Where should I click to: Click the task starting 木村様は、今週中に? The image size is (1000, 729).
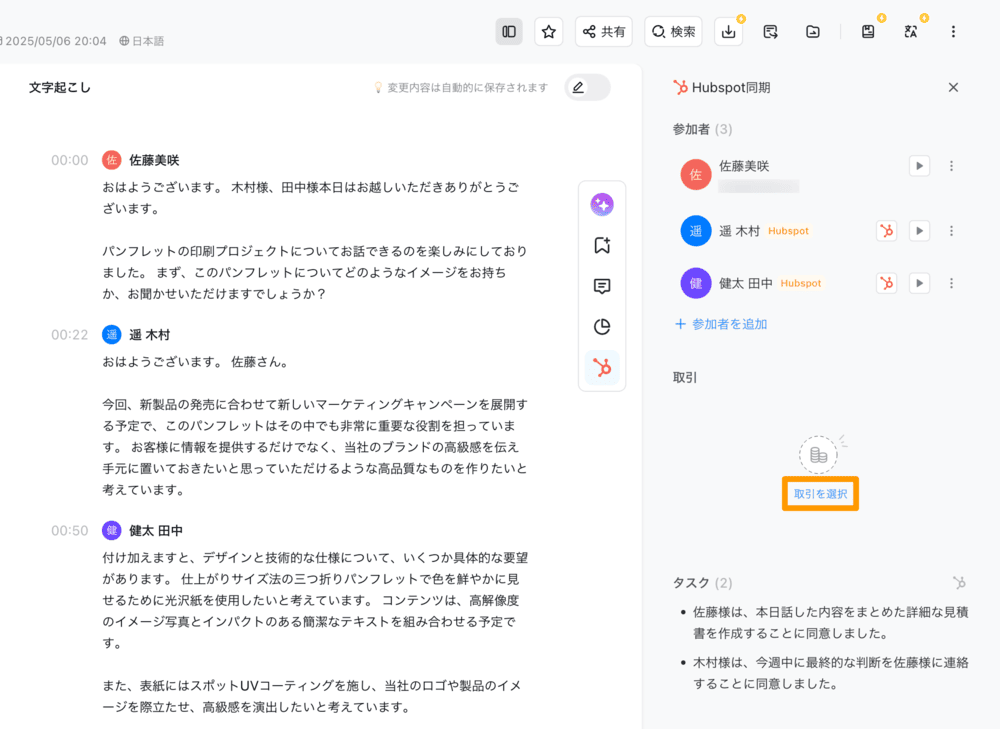(830, 673)
